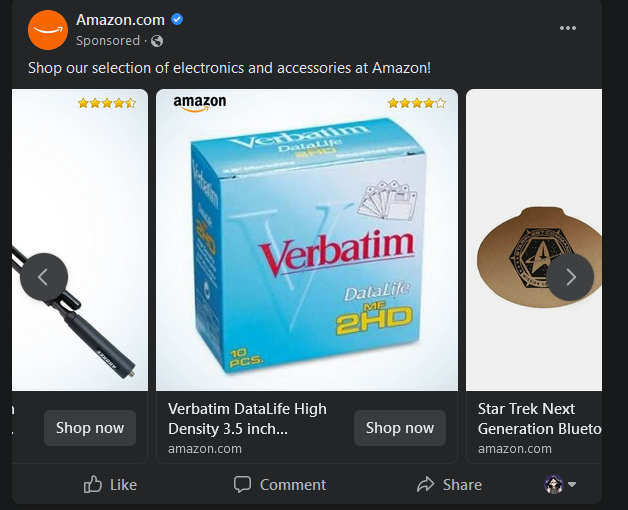Open the profile switcher dropdown
The image size is (628, 510).
click(561, 485)
